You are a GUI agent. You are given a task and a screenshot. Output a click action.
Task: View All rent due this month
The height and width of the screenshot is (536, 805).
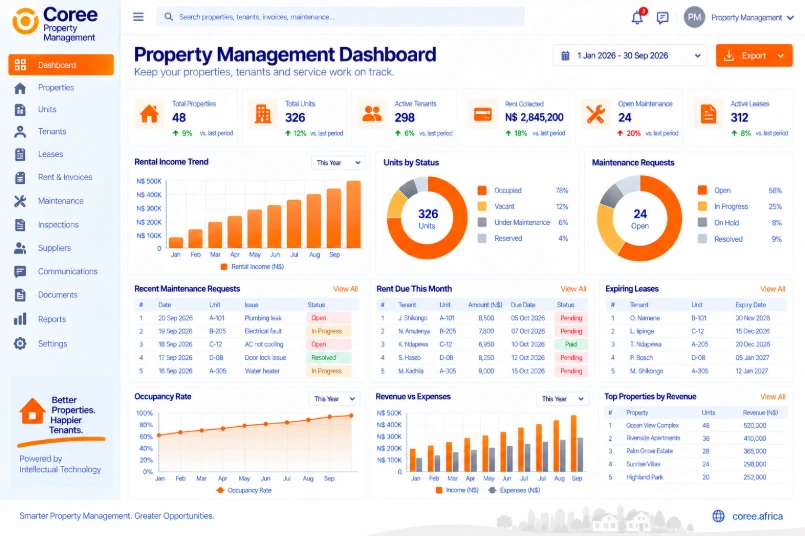click(573, 289)
